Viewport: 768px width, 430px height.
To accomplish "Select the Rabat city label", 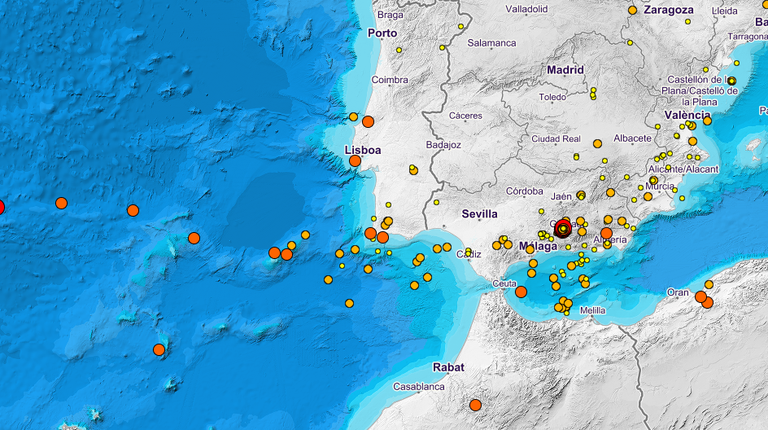I will 449,367.
